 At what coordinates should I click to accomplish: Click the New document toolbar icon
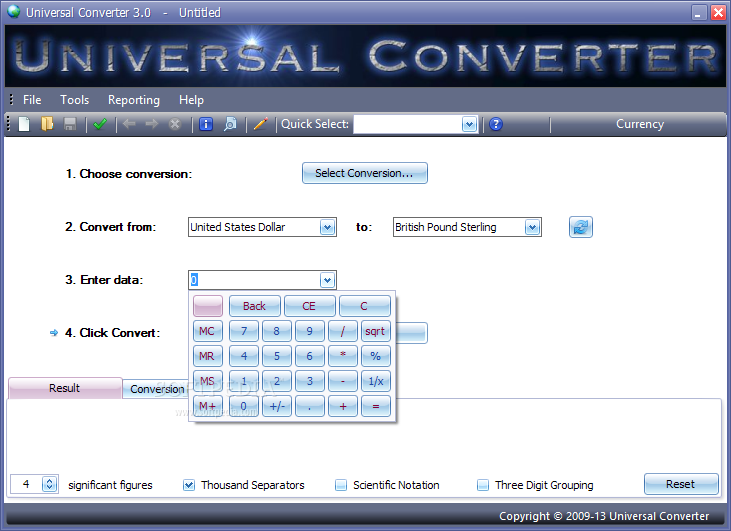[24, 124]
